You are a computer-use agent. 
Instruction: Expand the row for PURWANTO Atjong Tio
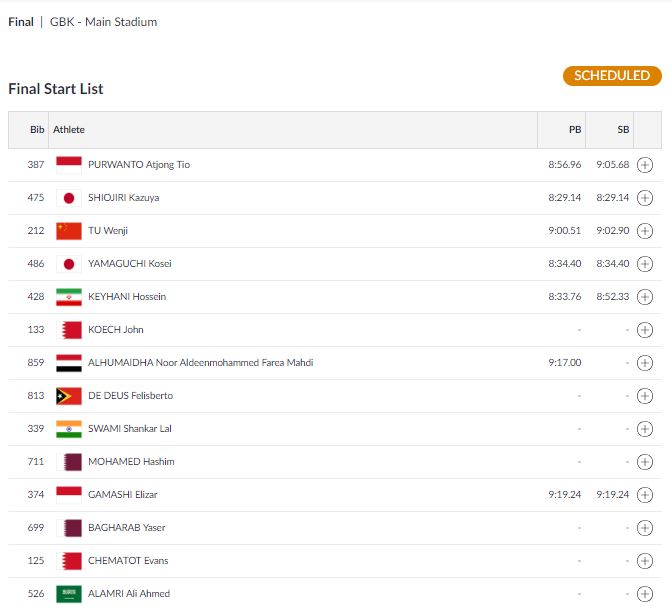click(x=645, y=165)
